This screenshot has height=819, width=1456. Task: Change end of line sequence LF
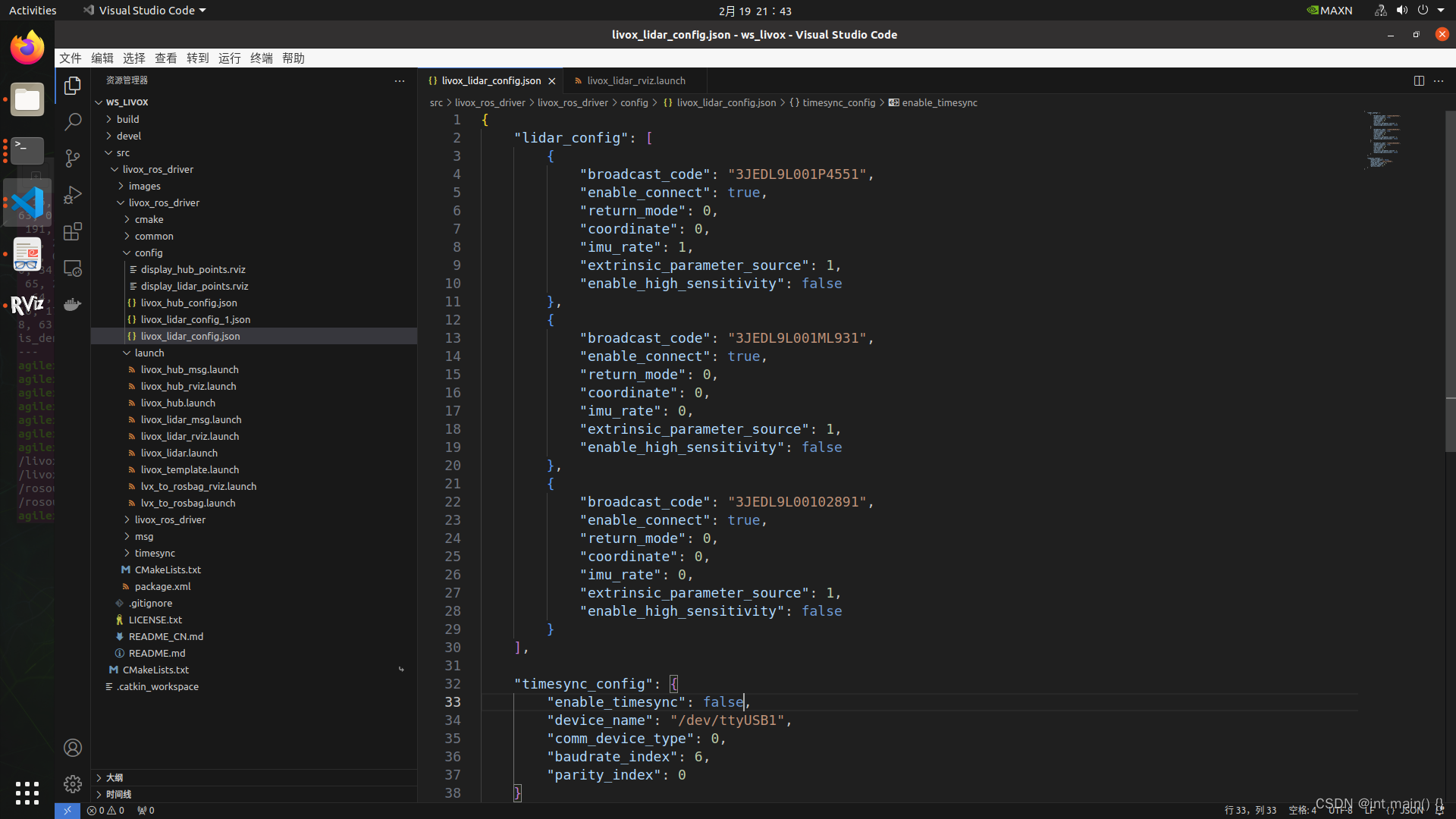click(1370, 810)
